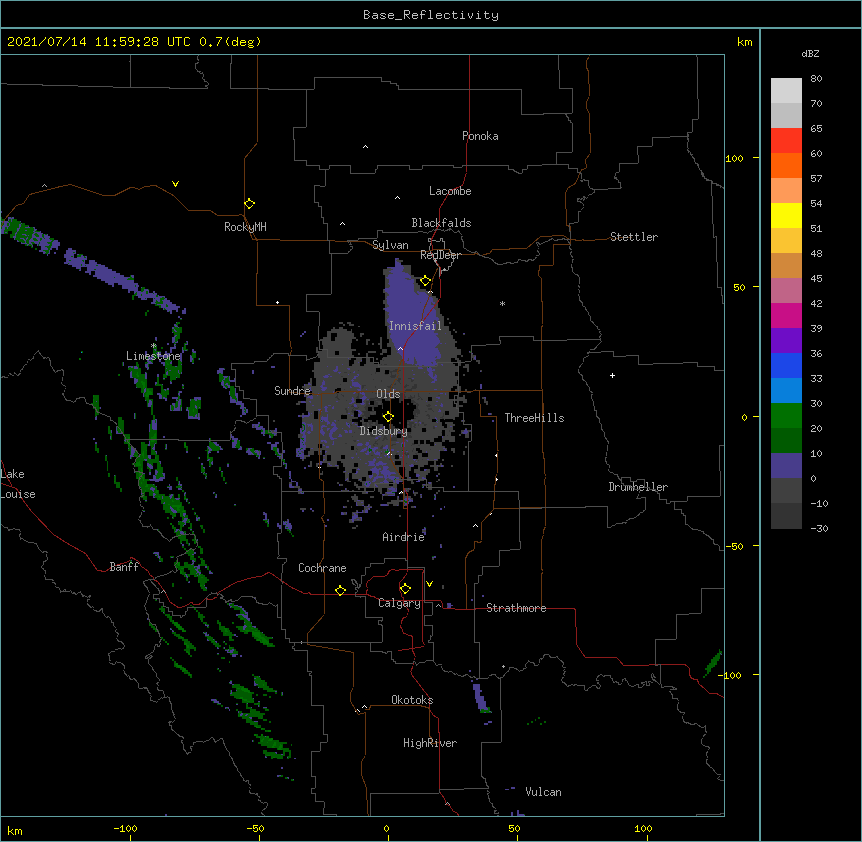
Task: Select the Banff label
Action: pyautogui.click(x=124, y=567)
